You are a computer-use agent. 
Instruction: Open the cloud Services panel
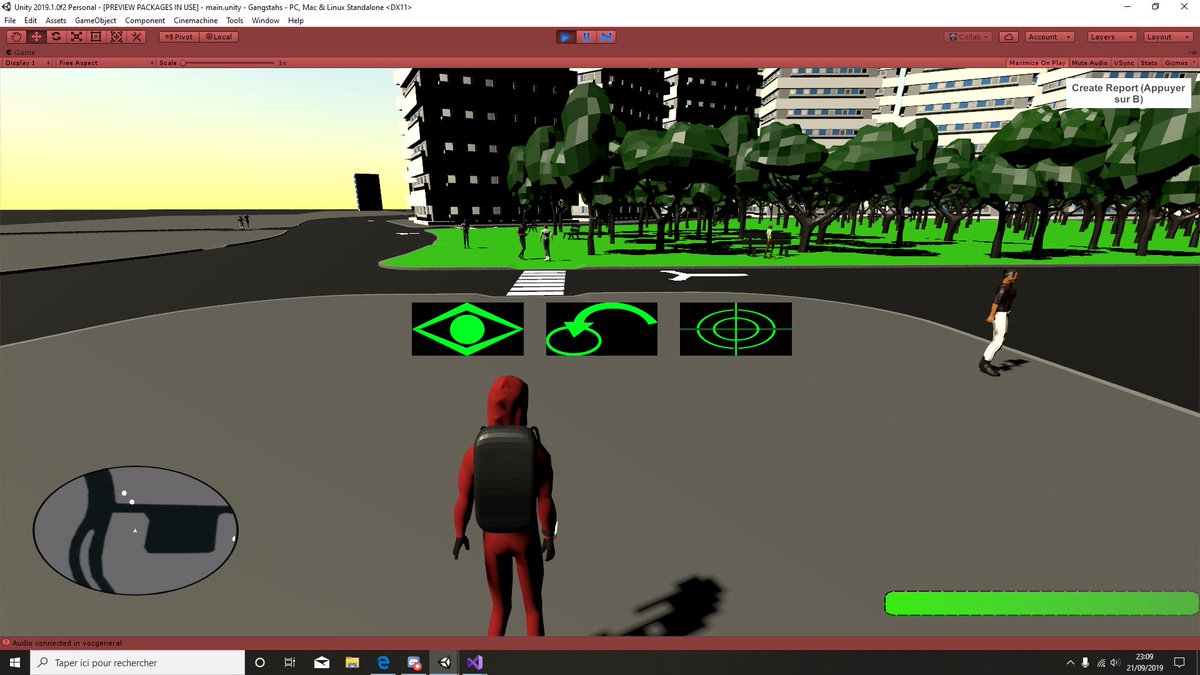coord(1009,37)
